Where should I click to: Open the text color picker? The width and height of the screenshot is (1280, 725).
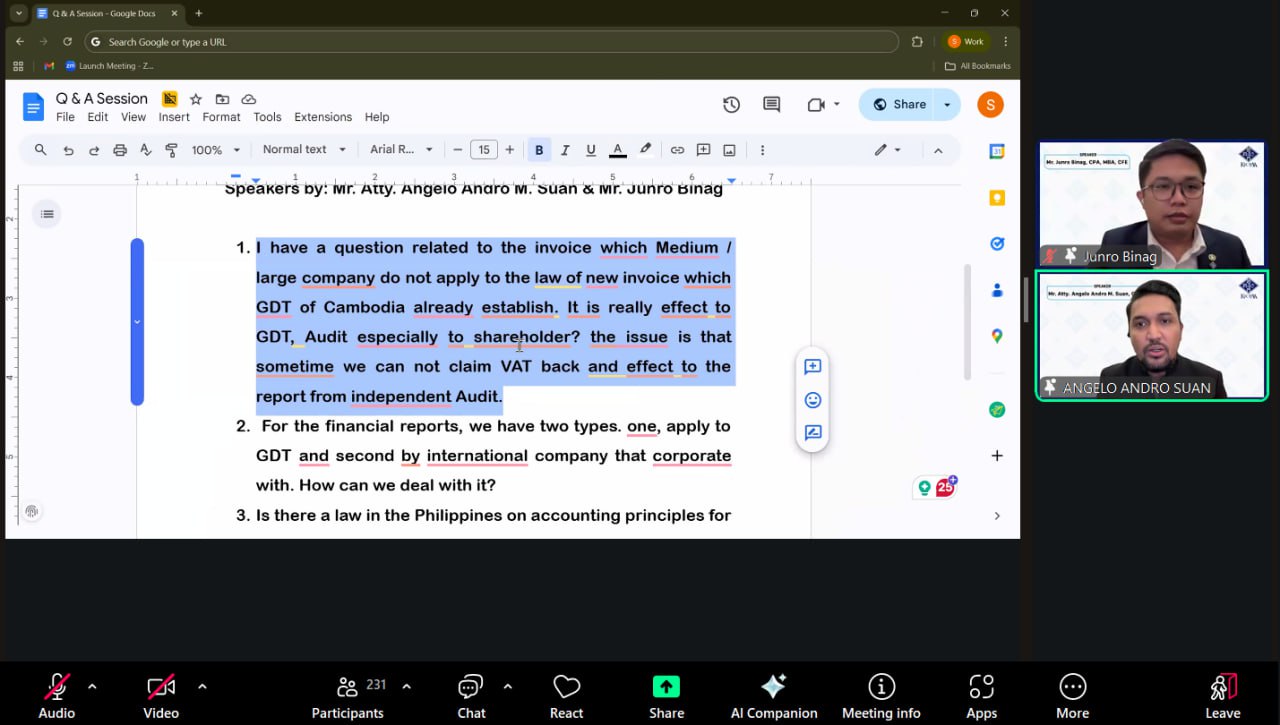(618, 150)
